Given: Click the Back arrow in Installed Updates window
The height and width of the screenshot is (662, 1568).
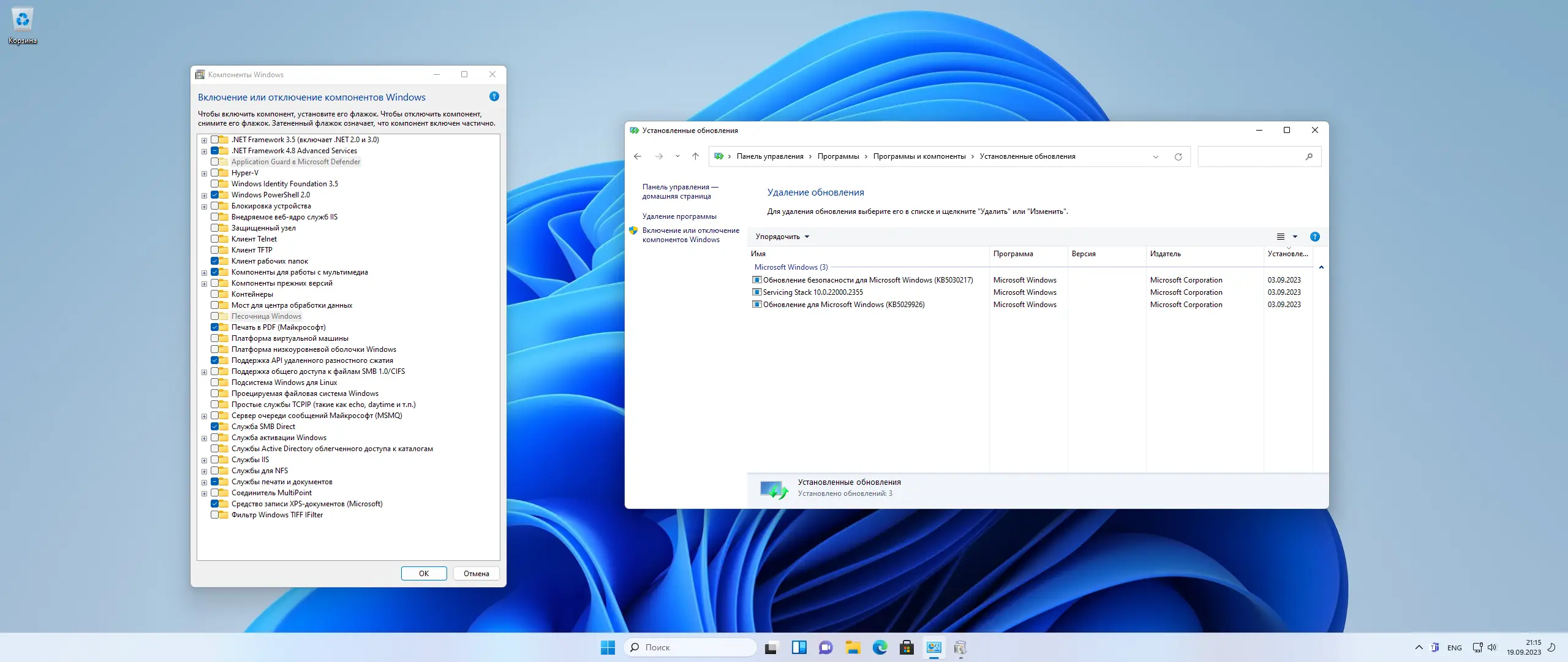Looking at the screenshot, I should [x=638, y=156].
